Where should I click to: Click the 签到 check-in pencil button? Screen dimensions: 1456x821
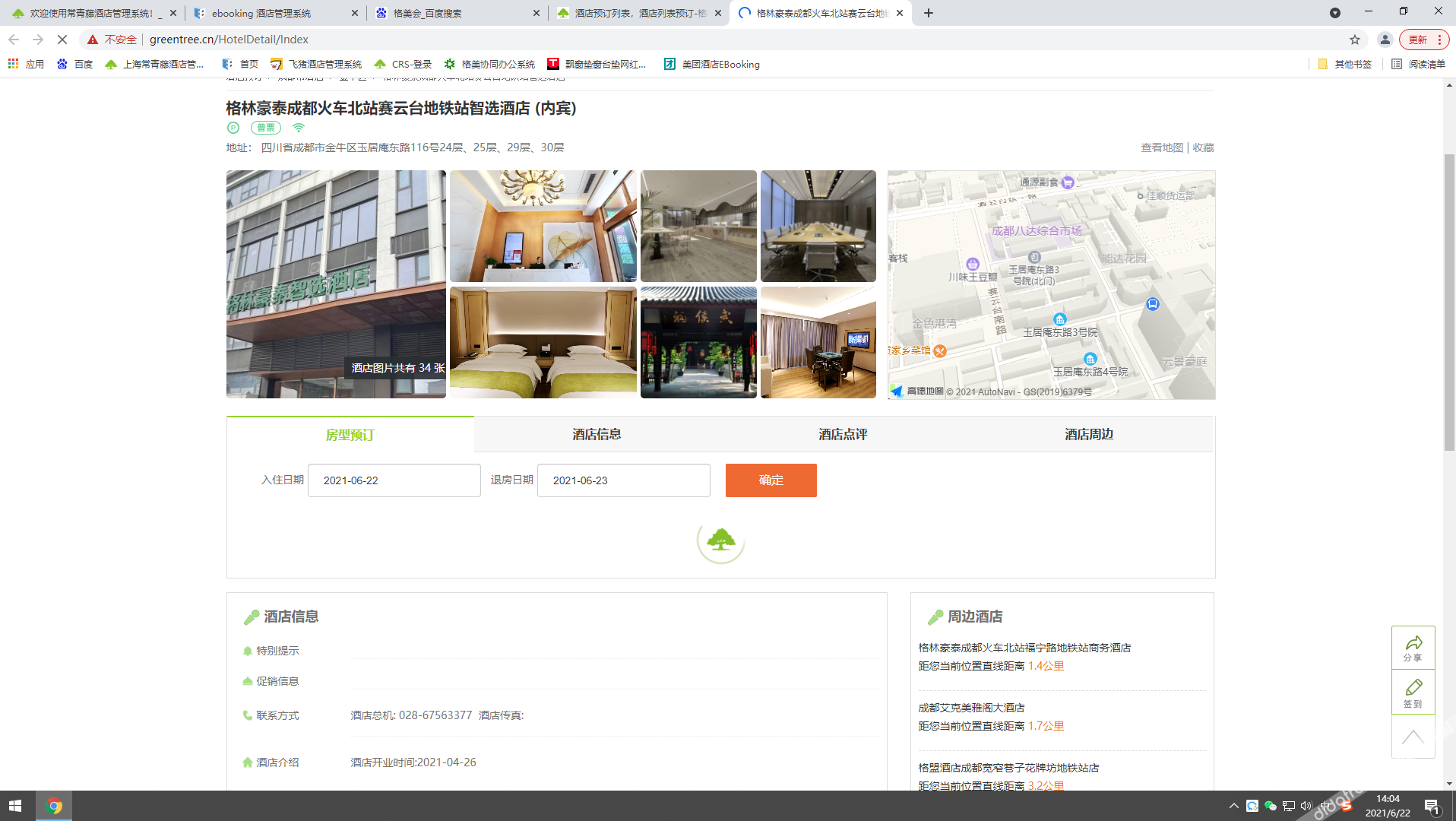[x=1413, y=693]
